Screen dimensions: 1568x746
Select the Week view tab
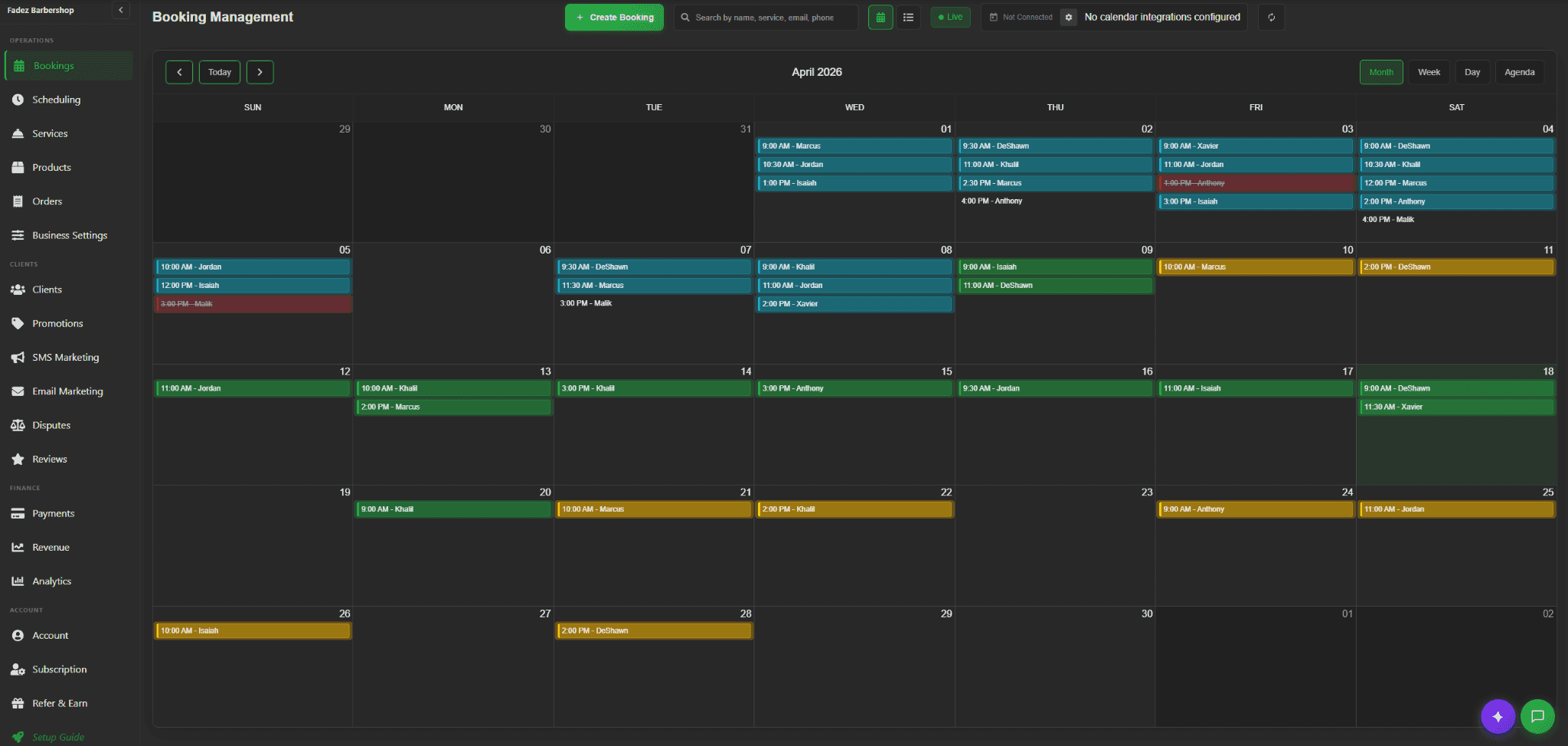pos(1429,72)
